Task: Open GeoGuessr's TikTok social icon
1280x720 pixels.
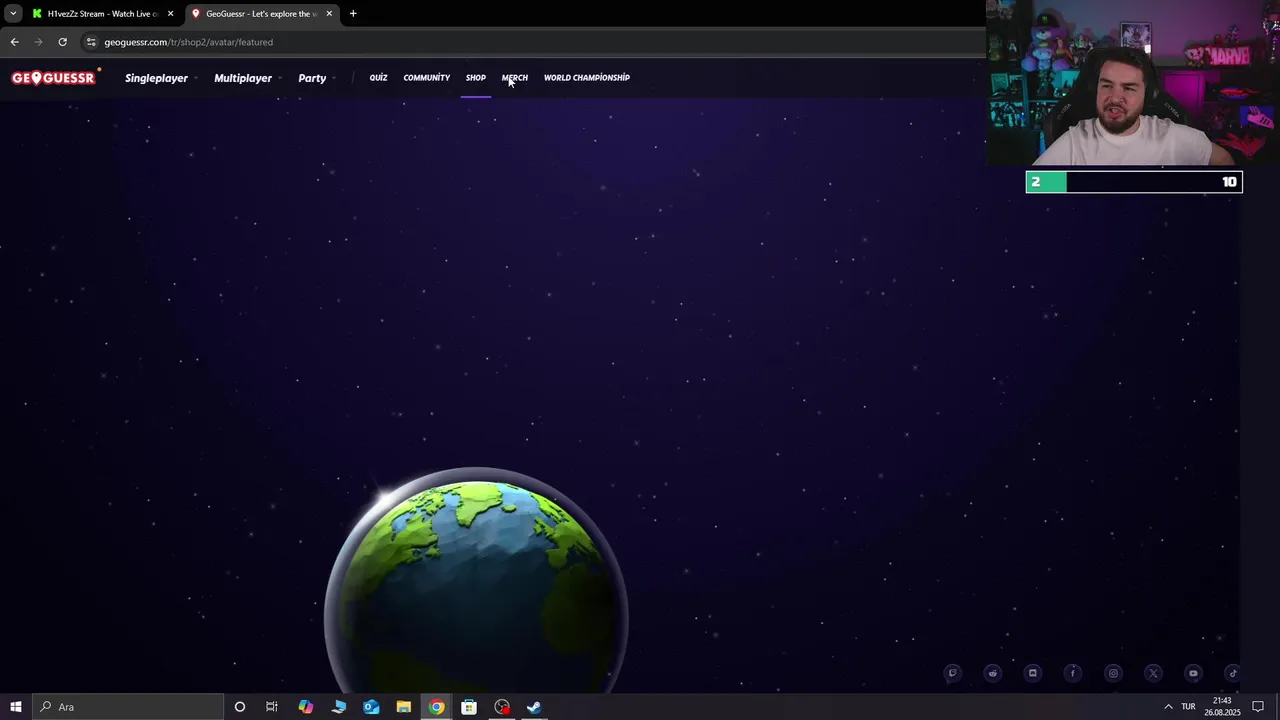Action: click(1233, 673)
